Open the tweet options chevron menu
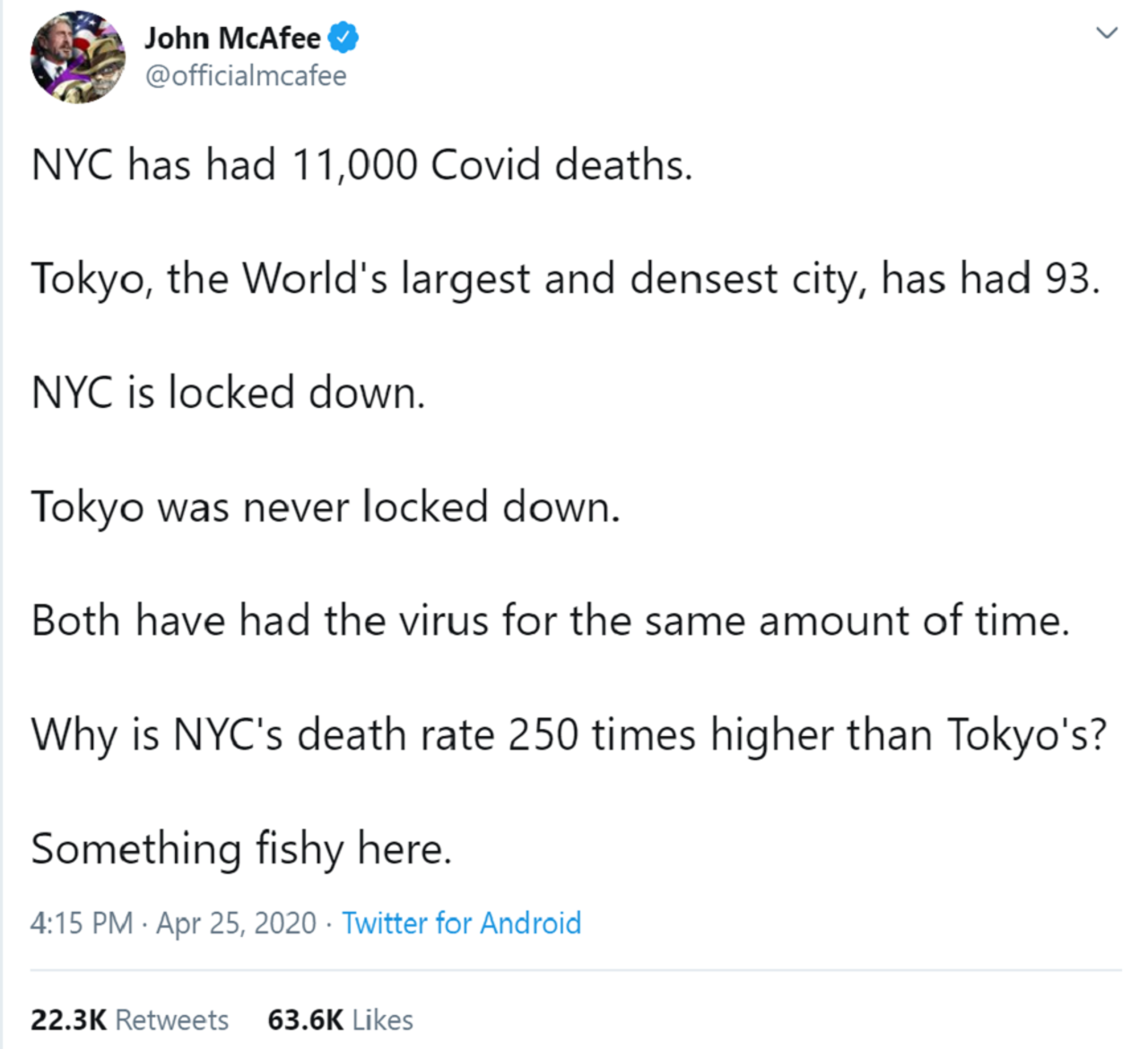 1108,33
